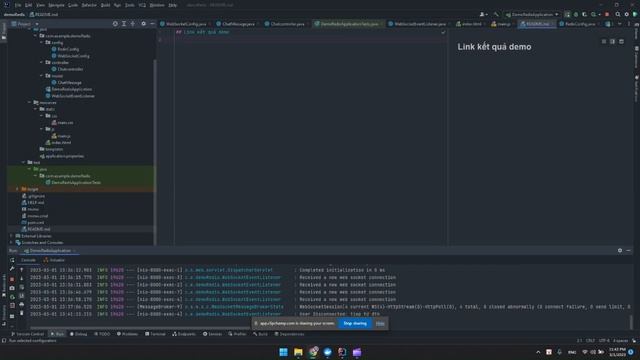The width and height of the screenshot is (640, 360).
Task: Show markdown editor only view
Action: click(604, 42)
